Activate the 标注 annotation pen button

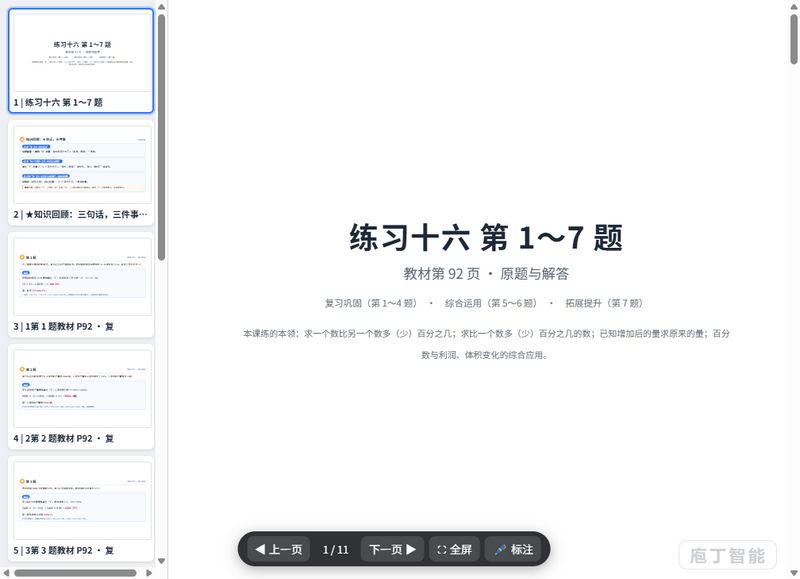[514, 549]
